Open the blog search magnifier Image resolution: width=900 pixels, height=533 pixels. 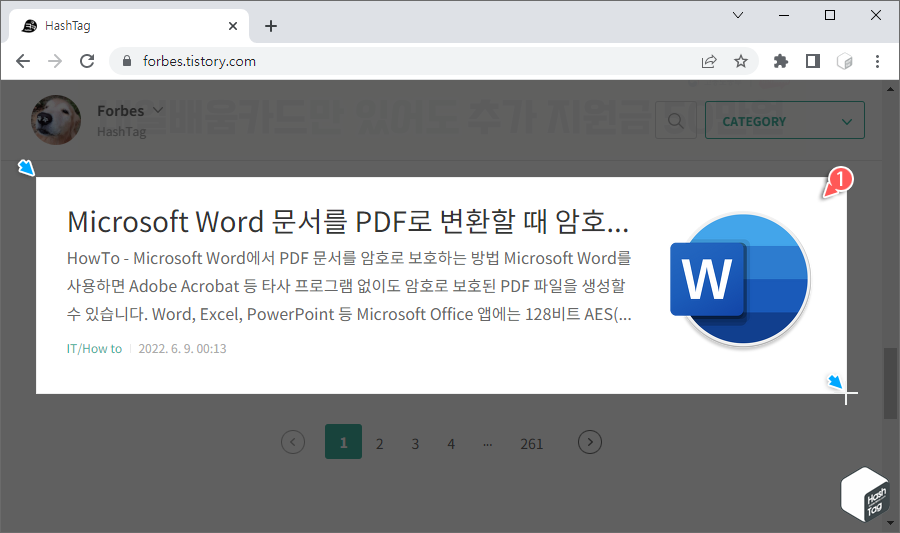point(676,120)
